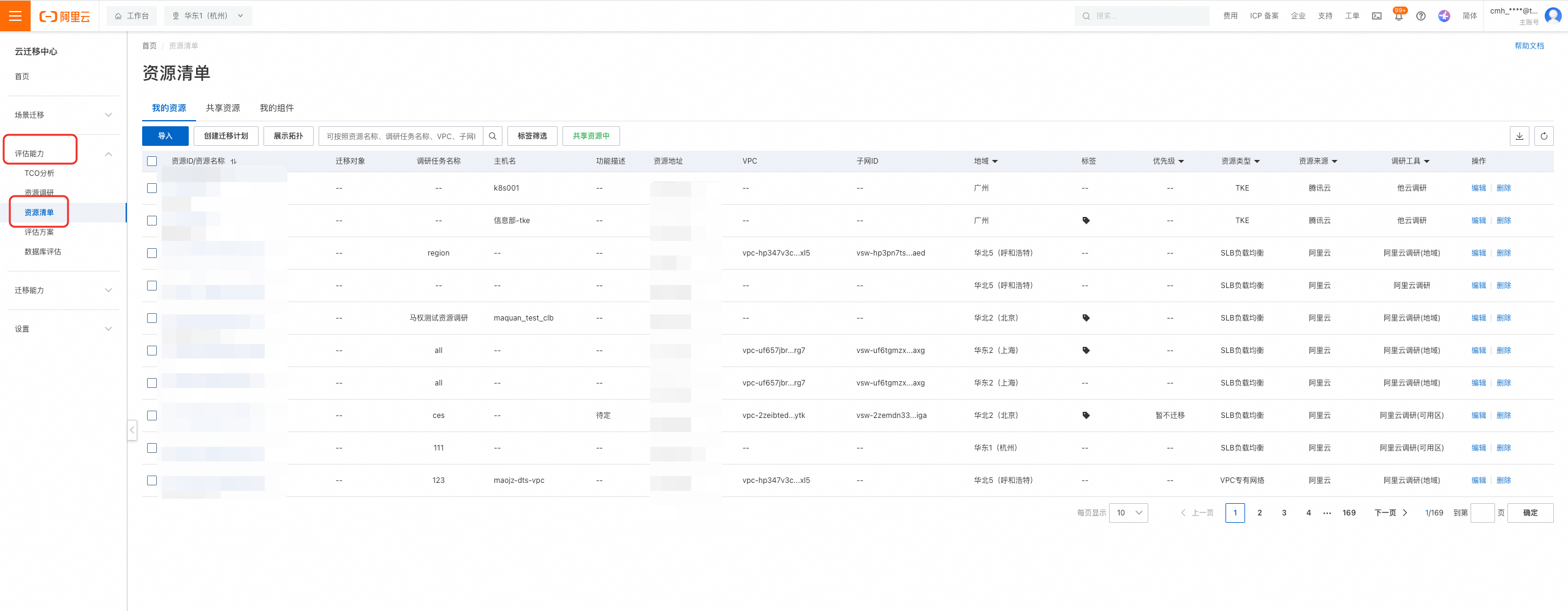
Task: Go to next page with 下一页
Action: coord(1391,513)
